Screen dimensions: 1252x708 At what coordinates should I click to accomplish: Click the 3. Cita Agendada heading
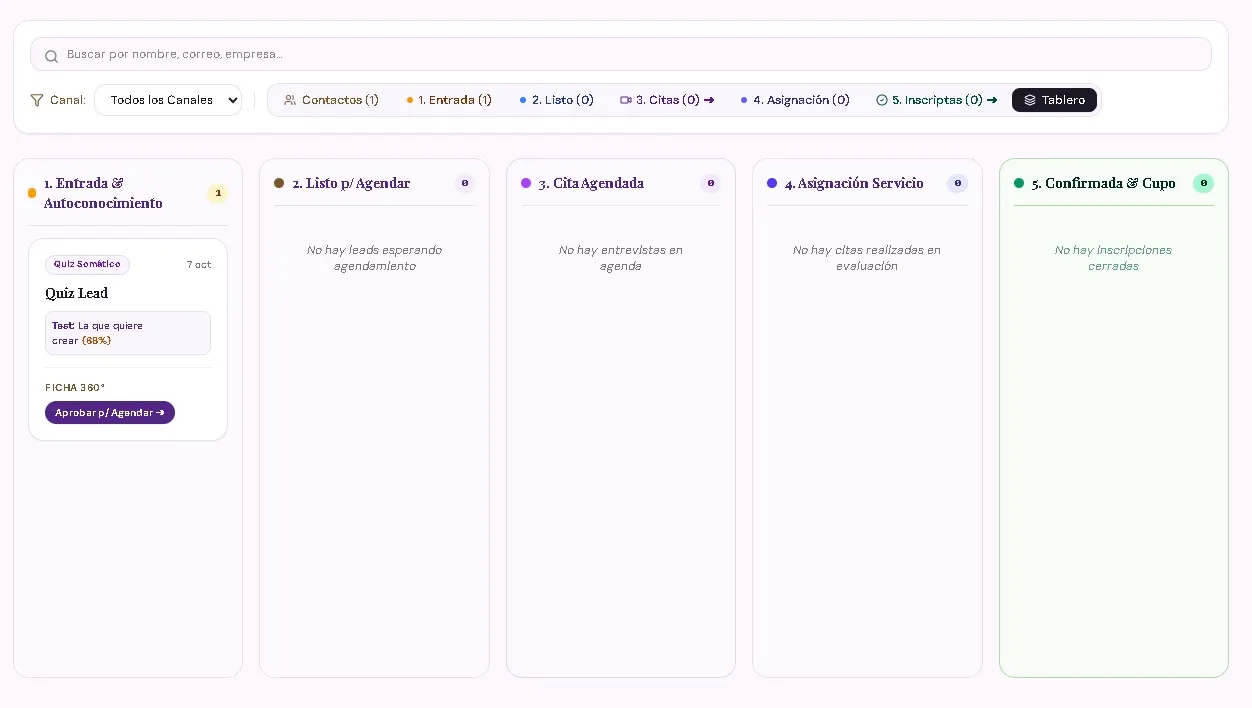coord(591,183)
